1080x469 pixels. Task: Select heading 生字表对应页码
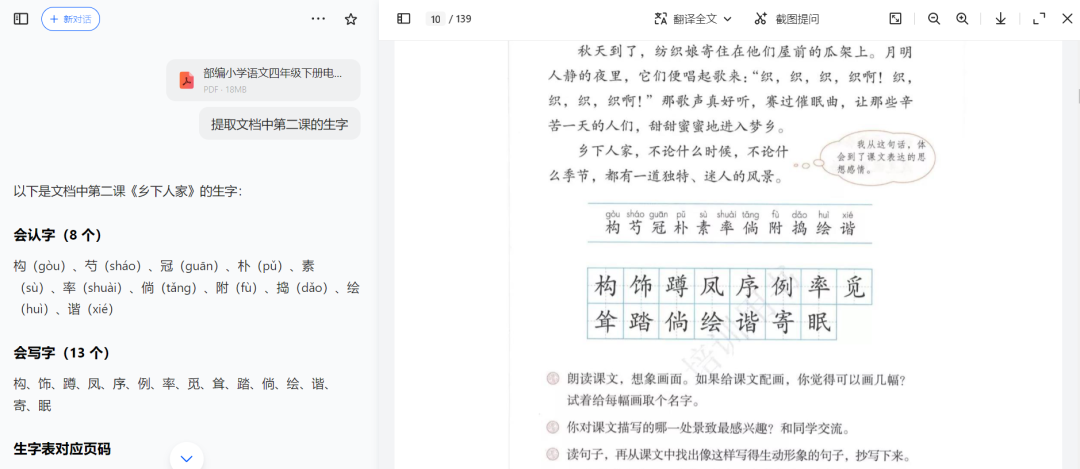62,450
